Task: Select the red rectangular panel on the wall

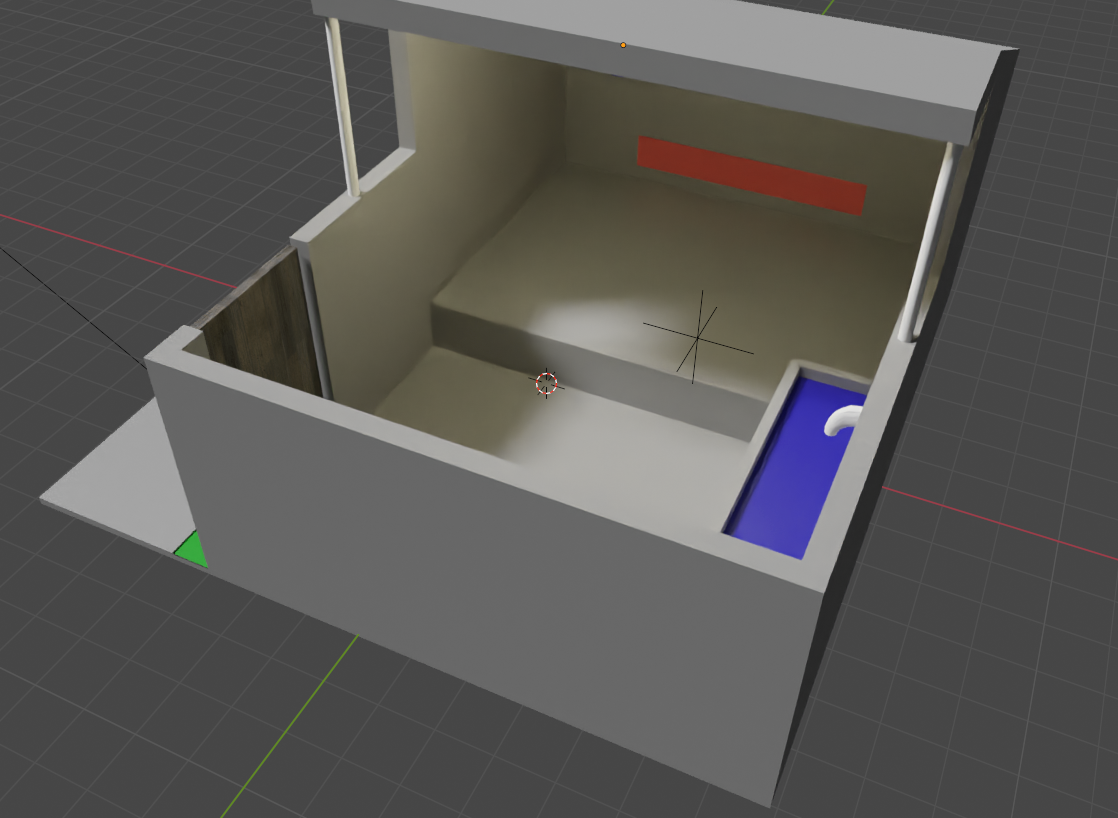Action: click(x=752, y=175)
